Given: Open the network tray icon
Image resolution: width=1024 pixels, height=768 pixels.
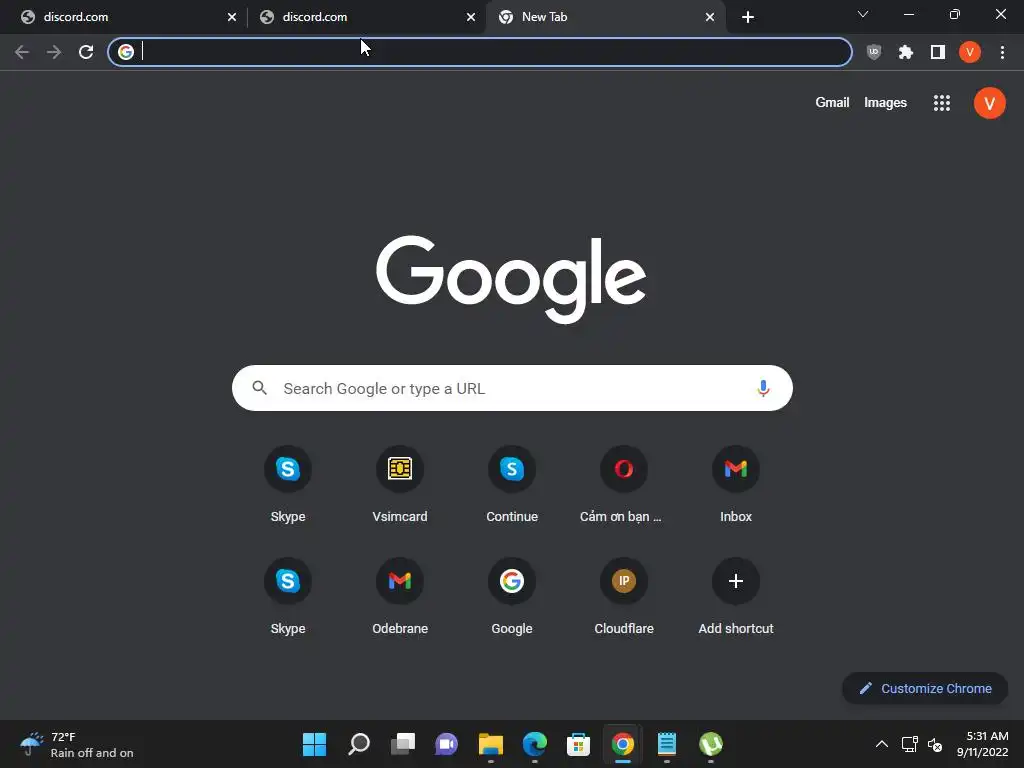Looking at the screenshot, I should tap(909, 744).
